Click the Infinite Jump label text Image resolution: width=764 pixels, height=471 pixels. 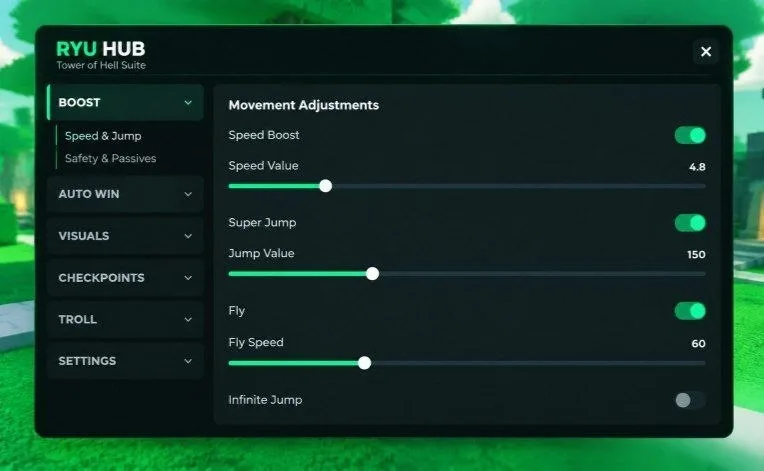(x=265, y=400)
